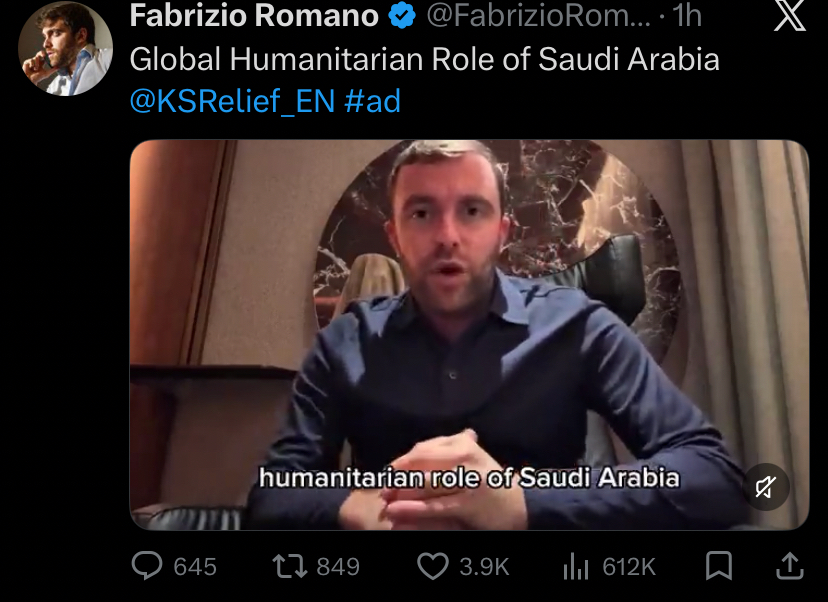Click the 1h timestamp
This screenshot has height=602, width=828.
click(687, 15)
